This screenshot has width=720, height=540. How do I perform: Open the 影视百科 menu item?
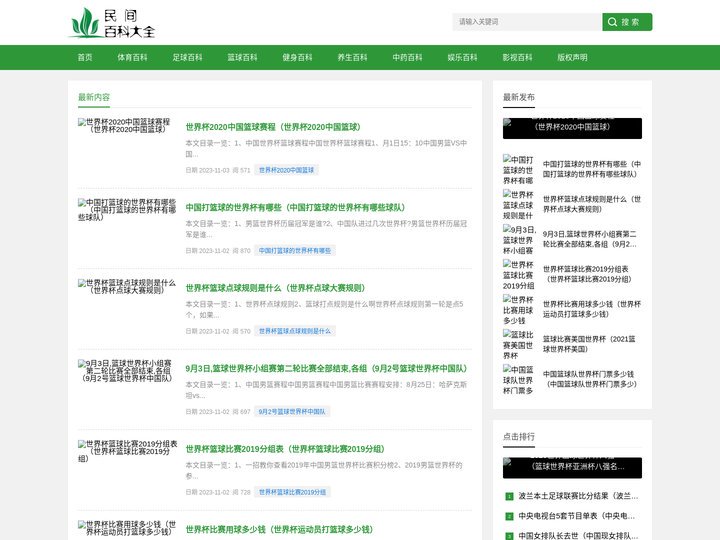click(518, 57)
